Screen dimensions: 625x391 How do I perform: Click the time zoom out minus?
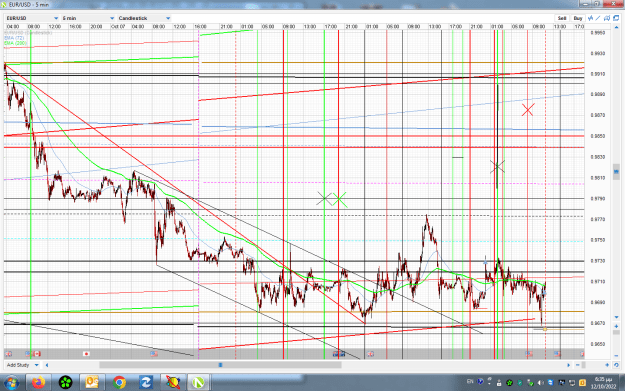(578, 365)
